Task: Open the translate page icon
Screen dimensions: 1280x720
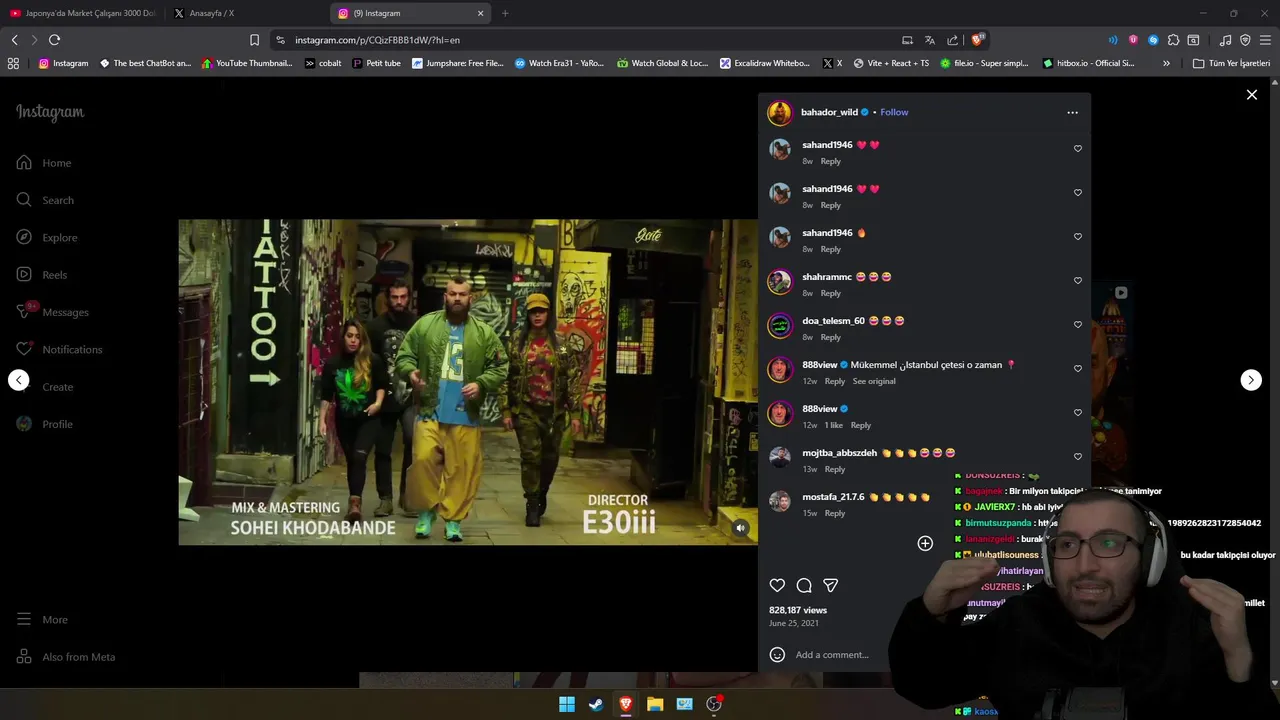Action: pyautogui.click(x=929, y=40)
